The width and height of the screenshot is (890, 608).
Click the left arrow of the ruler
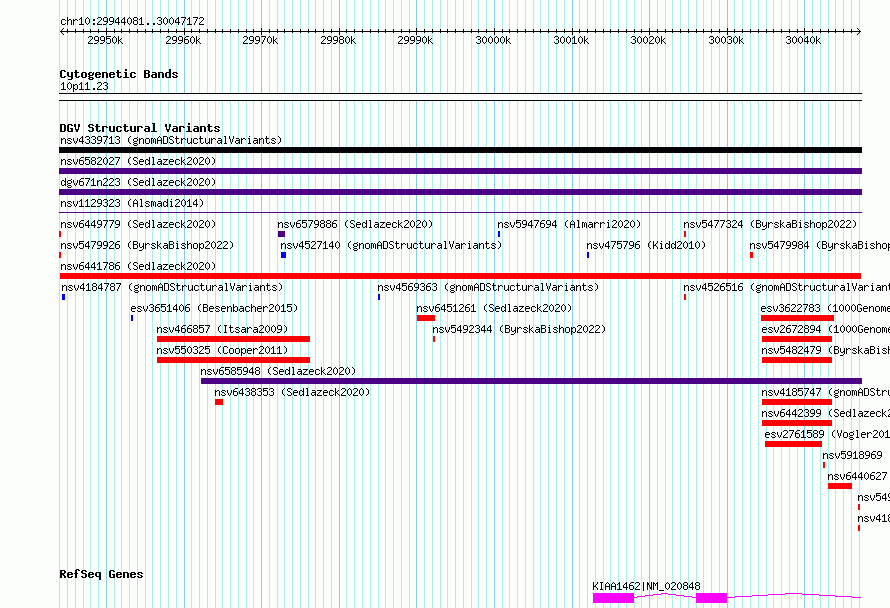click(62, 31)
